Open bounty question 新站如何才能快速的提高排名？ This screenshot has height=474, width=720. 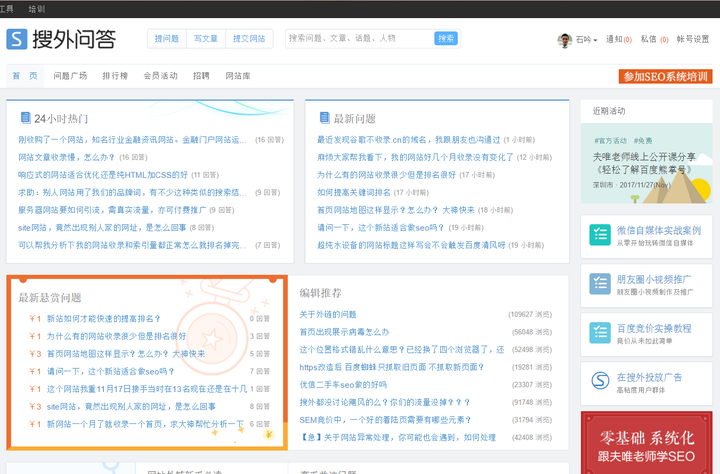coord(103,318)
